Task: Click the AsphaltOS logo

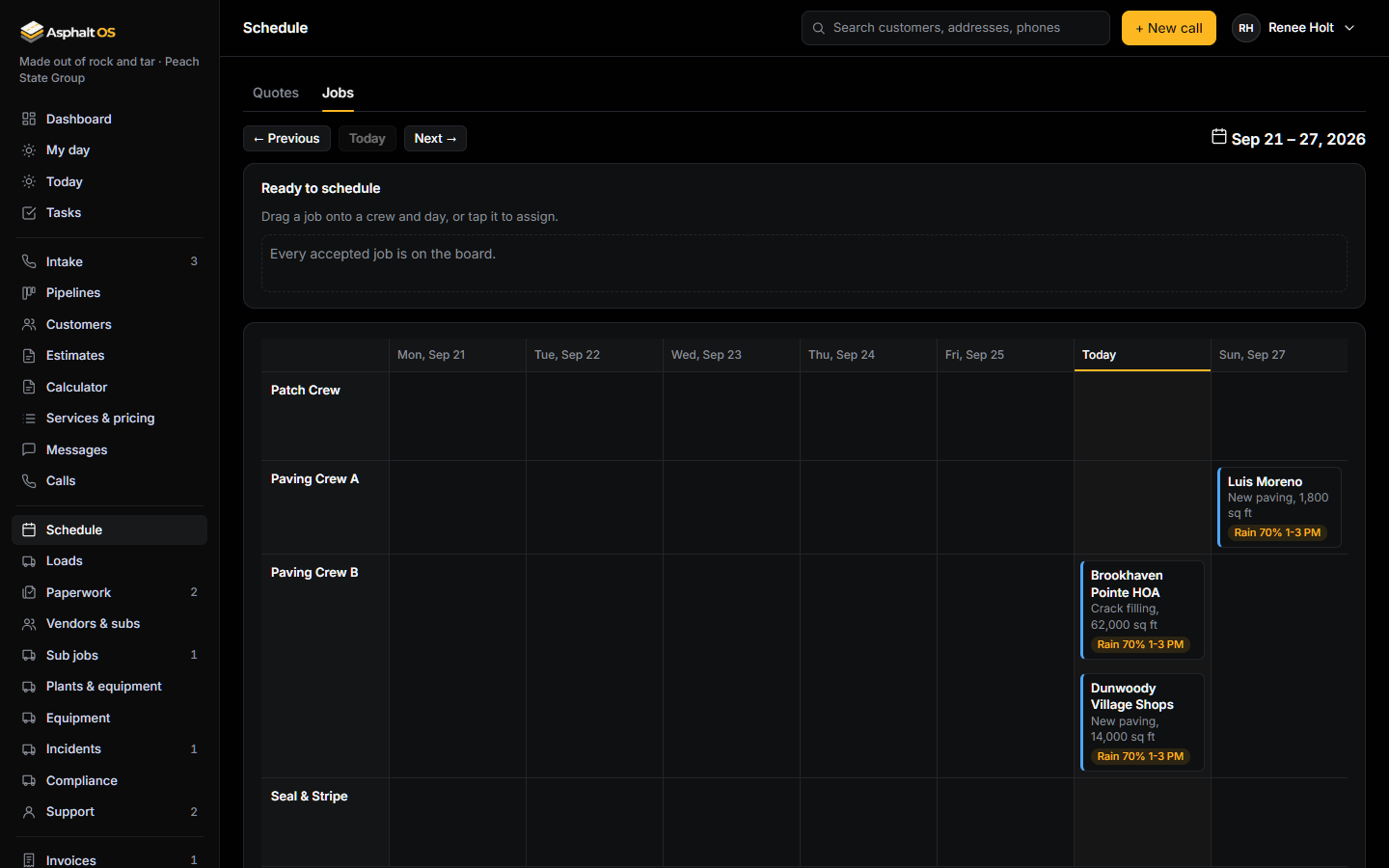Action: tap(68, 32)
